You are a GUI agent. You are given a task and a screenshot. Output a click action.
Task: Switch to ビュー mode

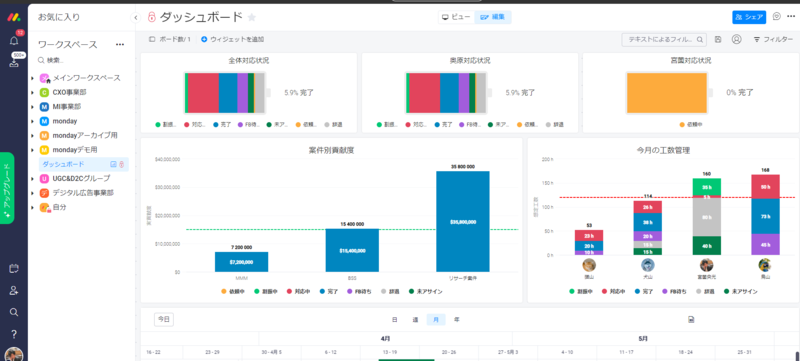click(x=457, y=17)
